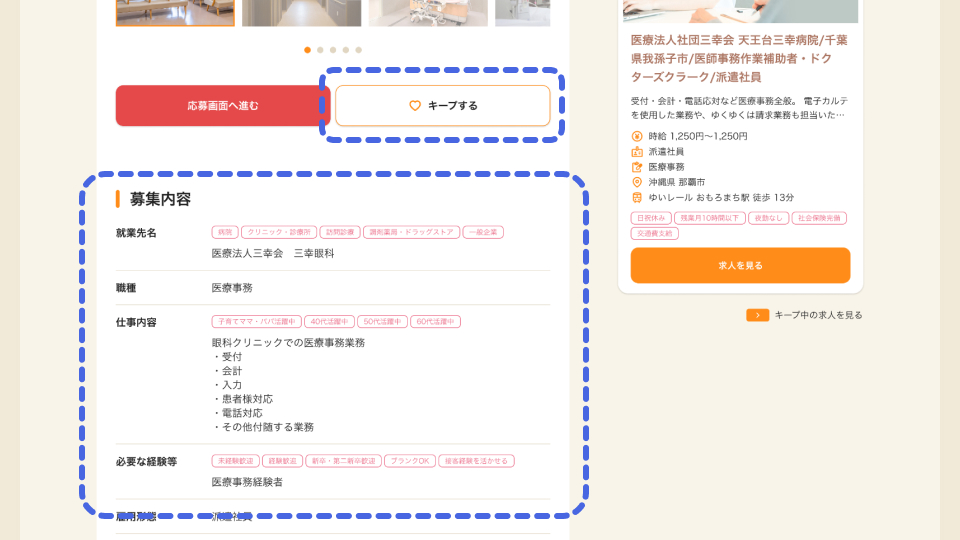960x540 pixels.
Task: Open the 医療法人社団三幸会 天王台三幸病院 job title
Action: [739, 58]
